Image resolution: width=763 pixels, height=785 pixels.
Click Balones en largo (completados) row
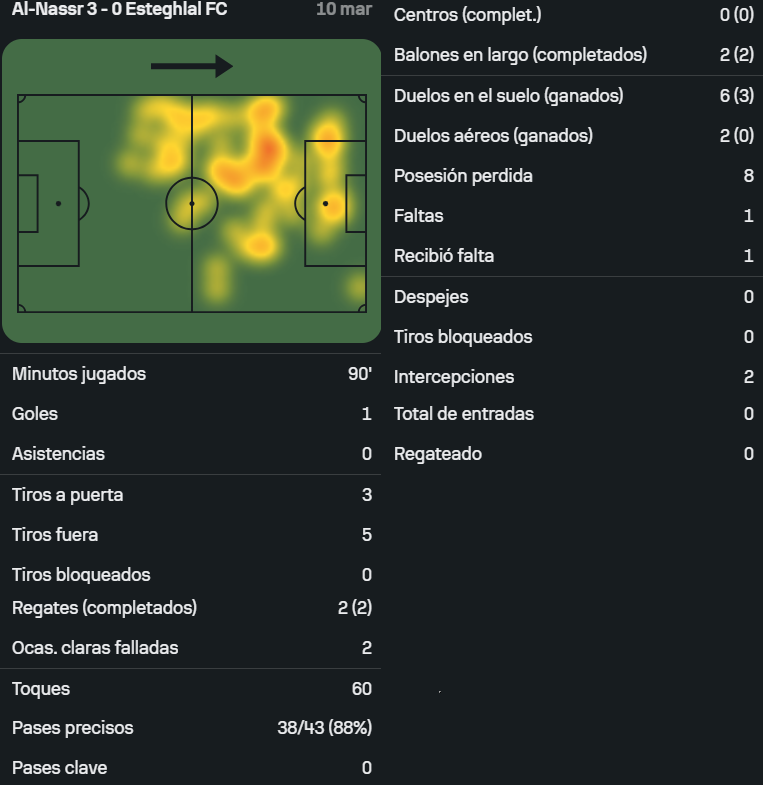pos(573,55)
